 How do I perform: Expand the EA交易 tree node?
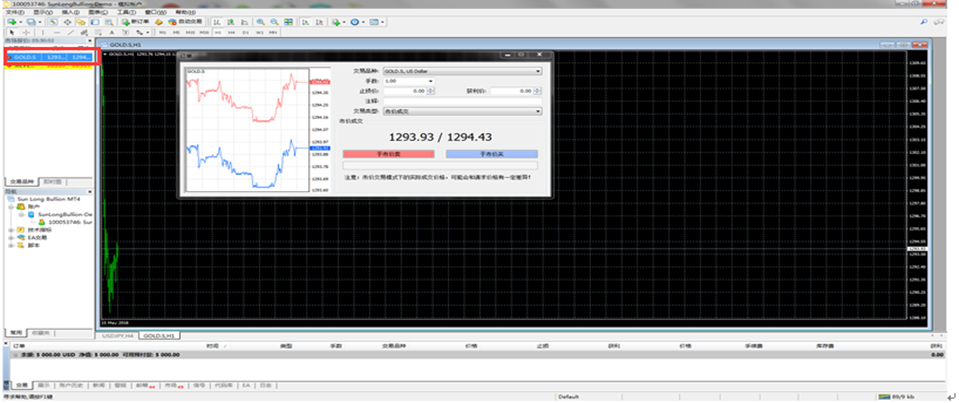12,238
